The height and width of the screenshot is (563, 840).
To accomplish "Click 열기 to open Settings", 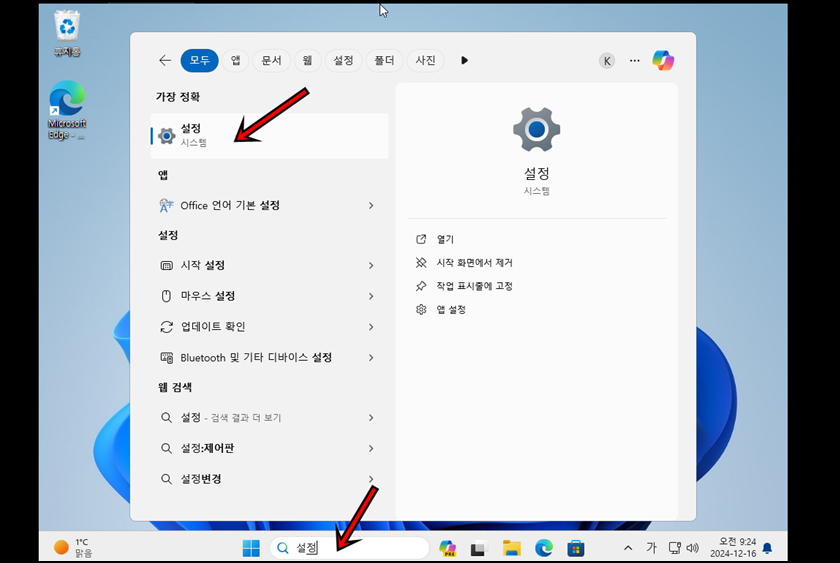I will click(445, 239).
